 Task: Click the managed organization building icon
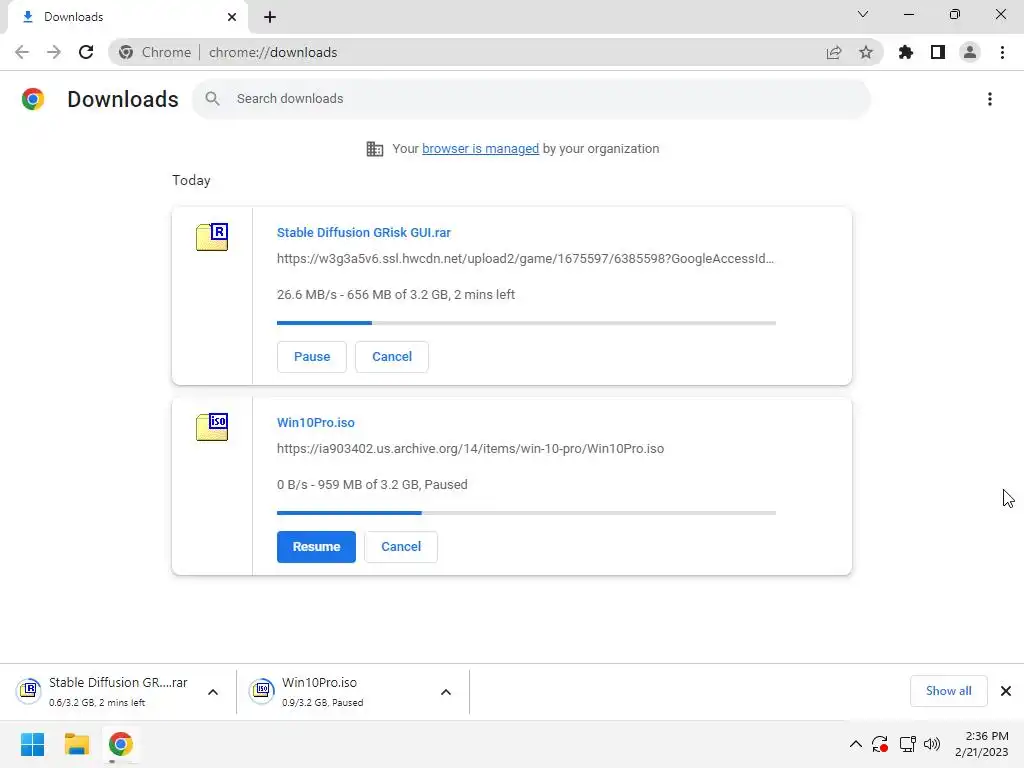point(375,149)
